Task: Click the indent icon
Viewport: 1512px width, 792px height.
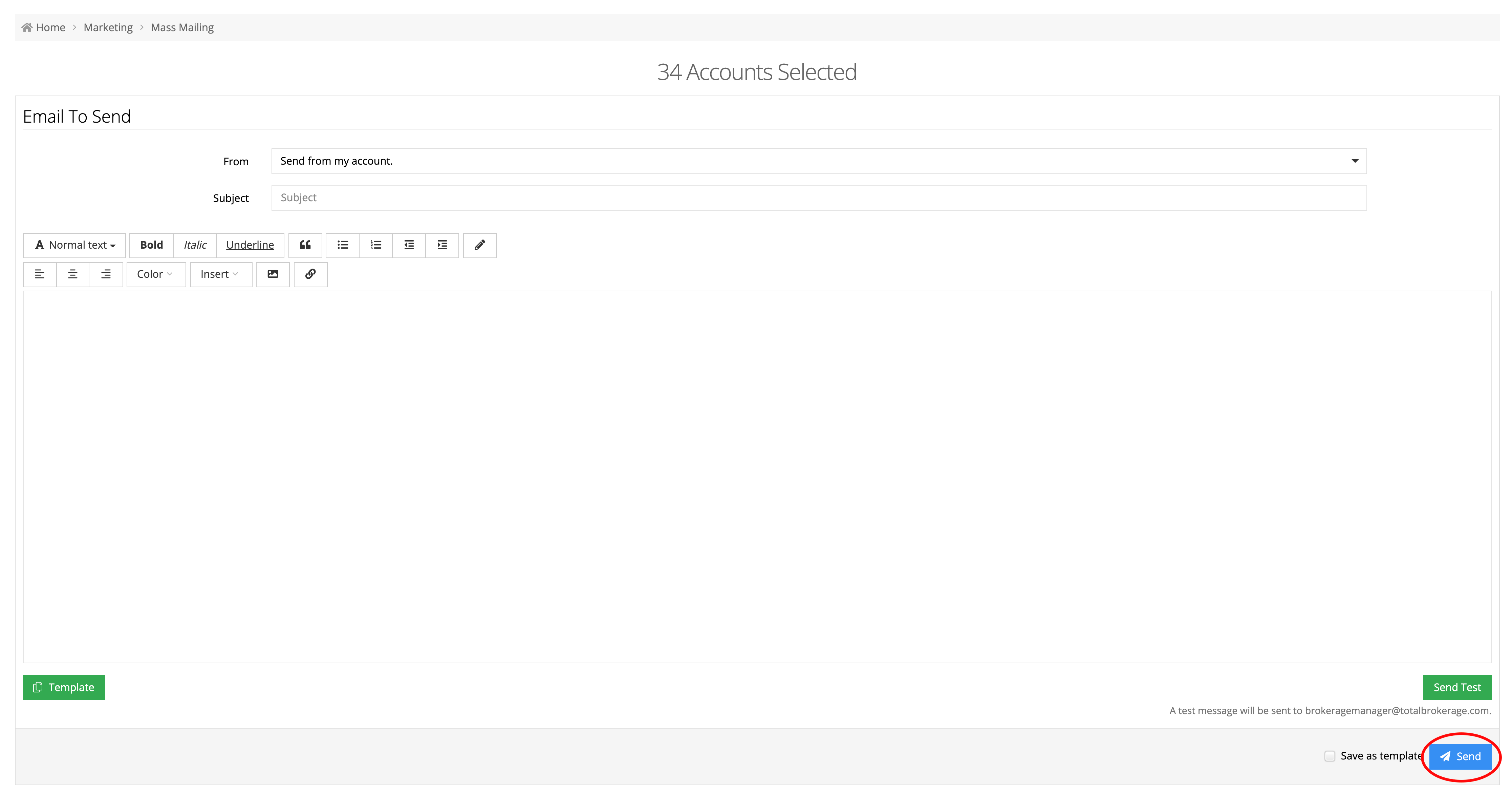Action: pos(442,245)
